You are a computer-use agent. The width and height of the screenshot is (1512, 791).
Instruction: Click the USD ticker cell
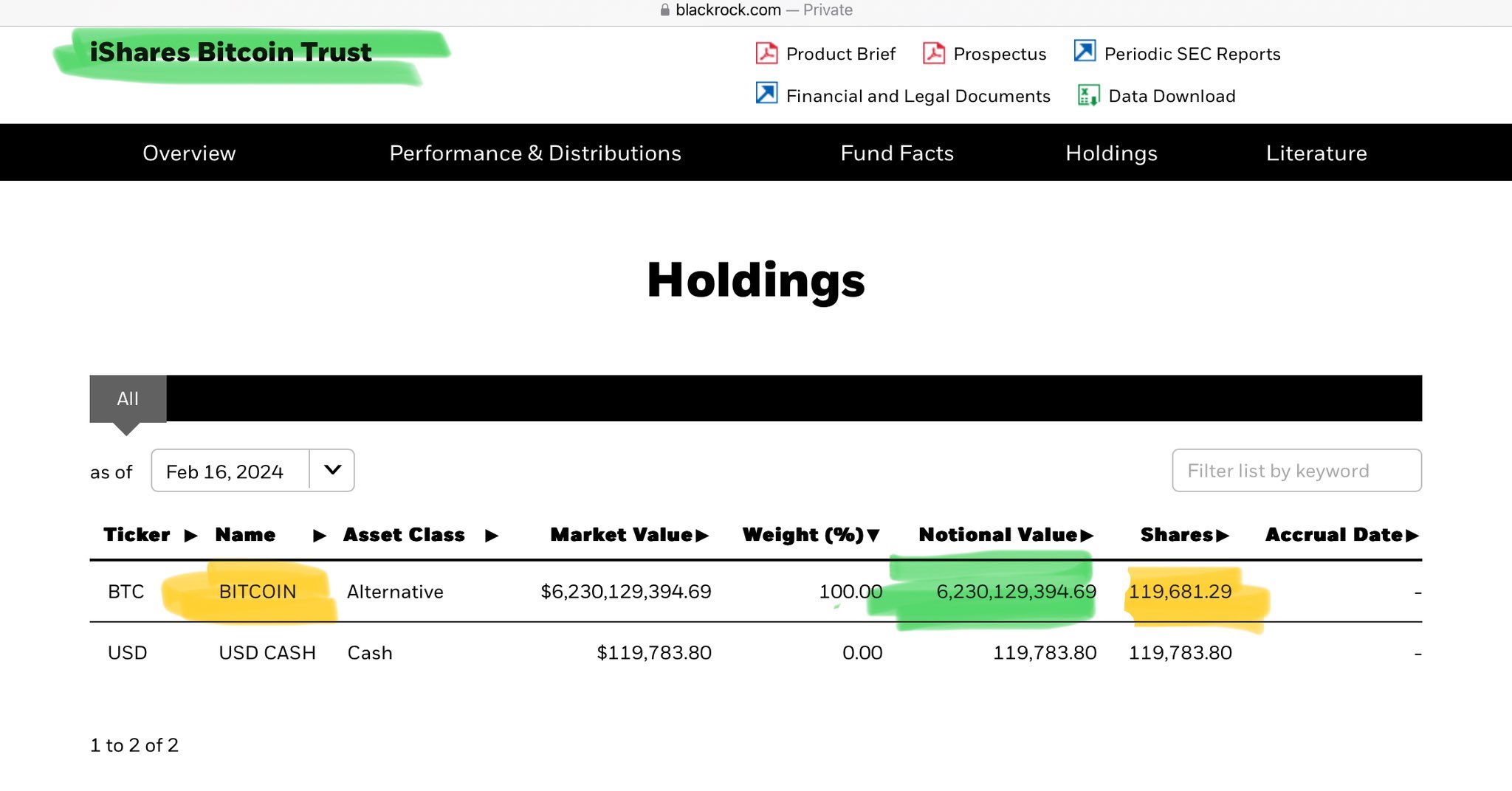coord(128,653)
